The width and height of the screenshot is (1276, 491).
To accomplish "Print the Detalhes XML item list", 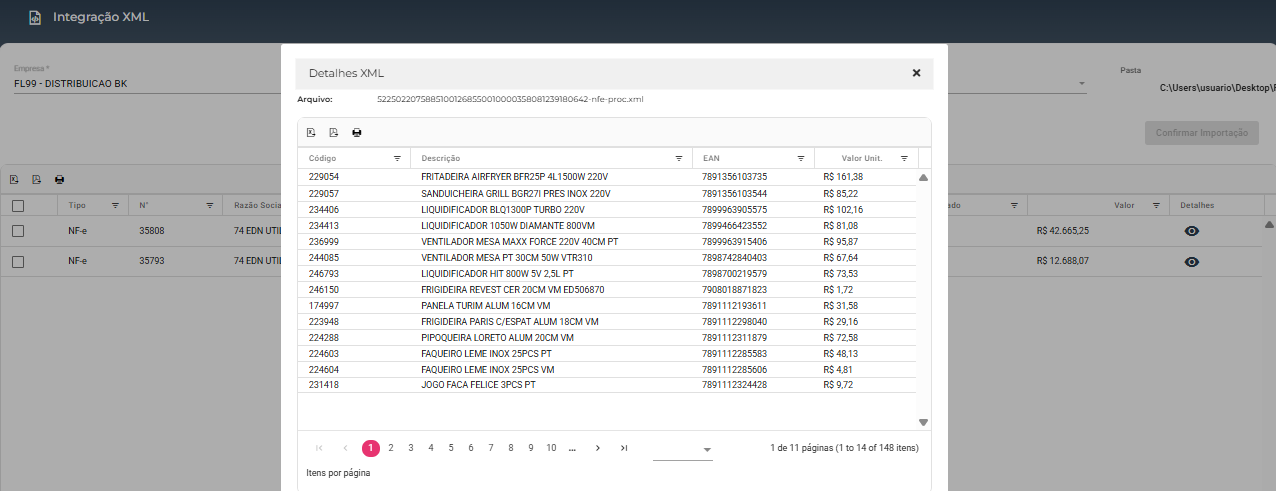I will point(356,133).
